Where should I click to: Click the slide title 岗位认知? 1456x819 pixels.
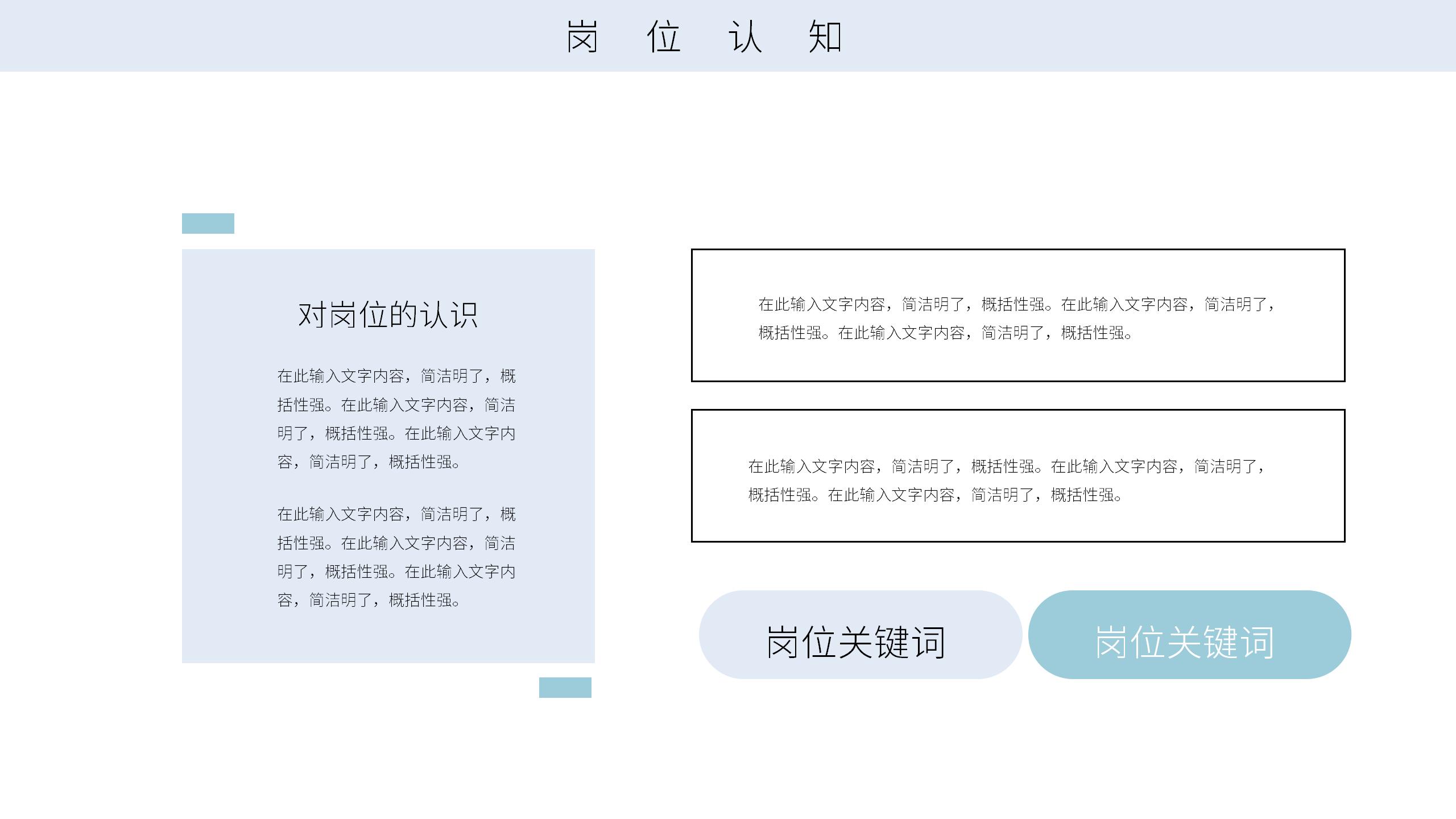(704, 37)
